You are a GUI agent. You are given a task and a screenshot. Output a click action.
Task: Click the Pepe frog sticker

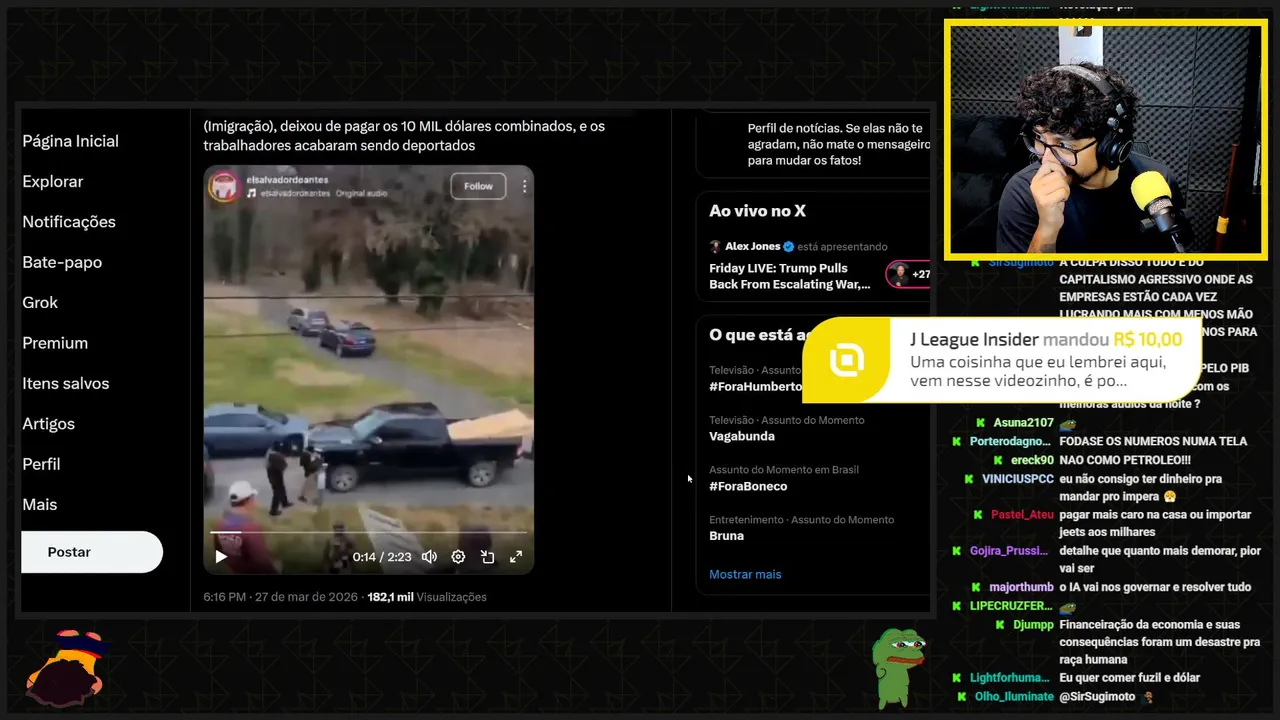pos(898,667)
